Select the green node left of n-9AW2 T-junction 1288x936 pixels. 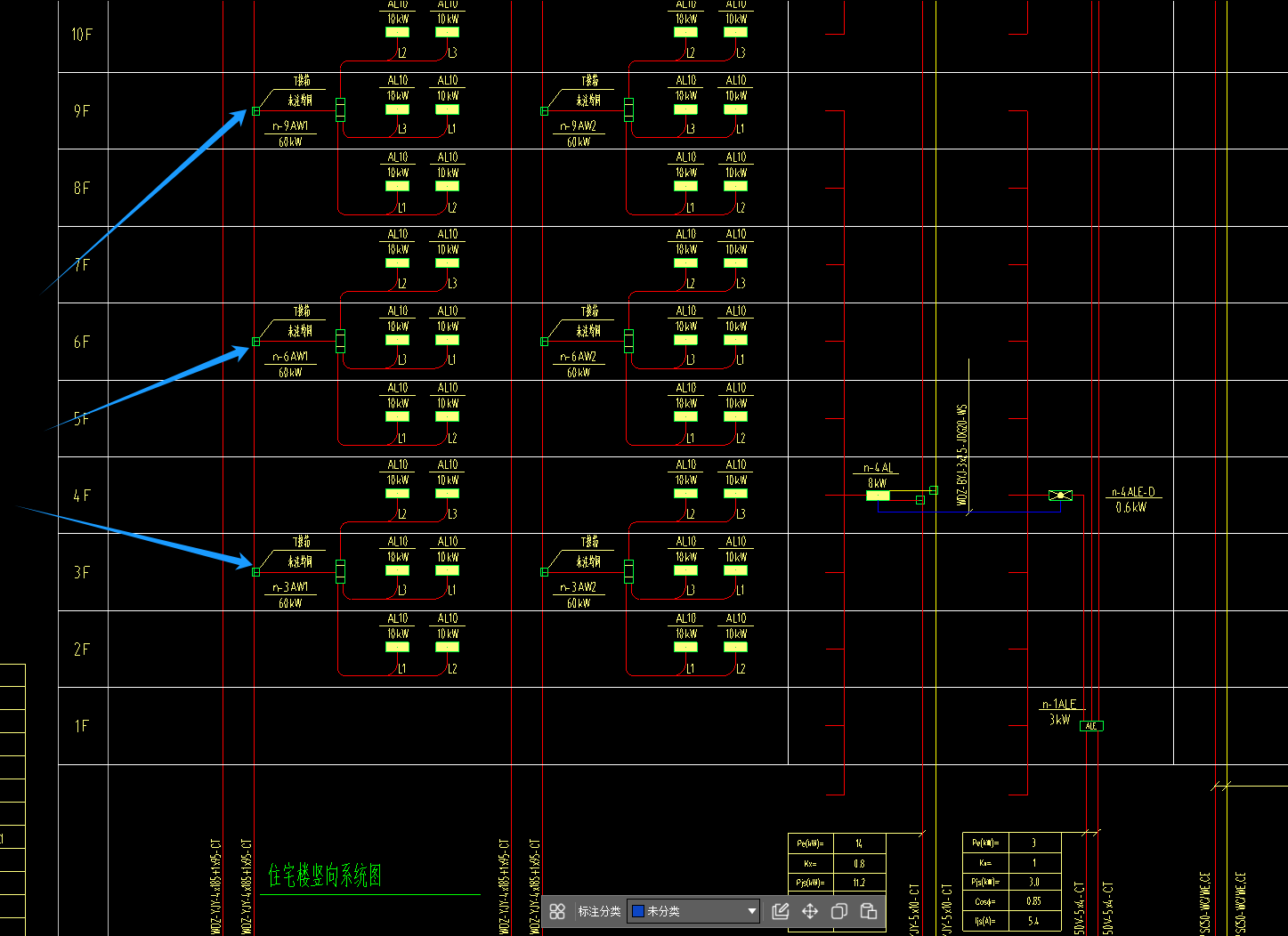pyautogui.click(x=544, y=111)
